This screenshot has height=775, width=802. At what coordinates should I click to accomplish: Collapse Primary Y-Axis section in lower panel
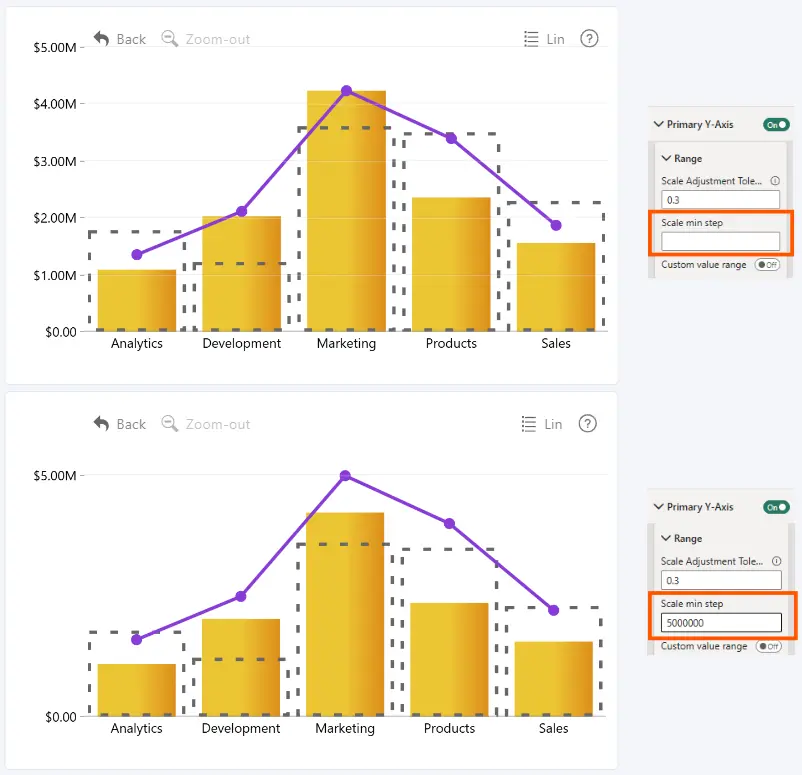[x=659, y=506]
